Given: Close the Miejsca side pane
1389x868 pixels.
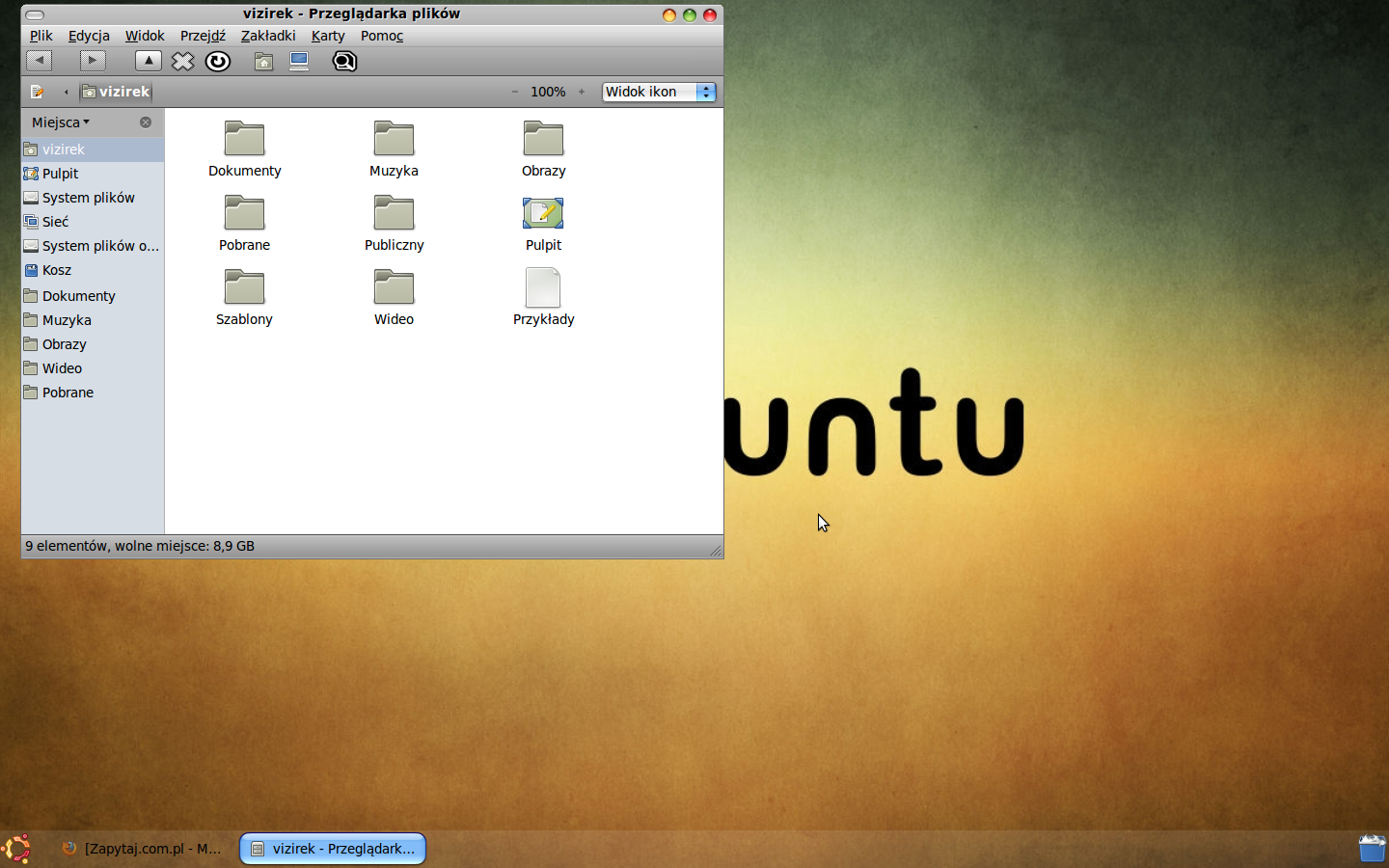Looking at the screenshot, I should click(146, 122).
